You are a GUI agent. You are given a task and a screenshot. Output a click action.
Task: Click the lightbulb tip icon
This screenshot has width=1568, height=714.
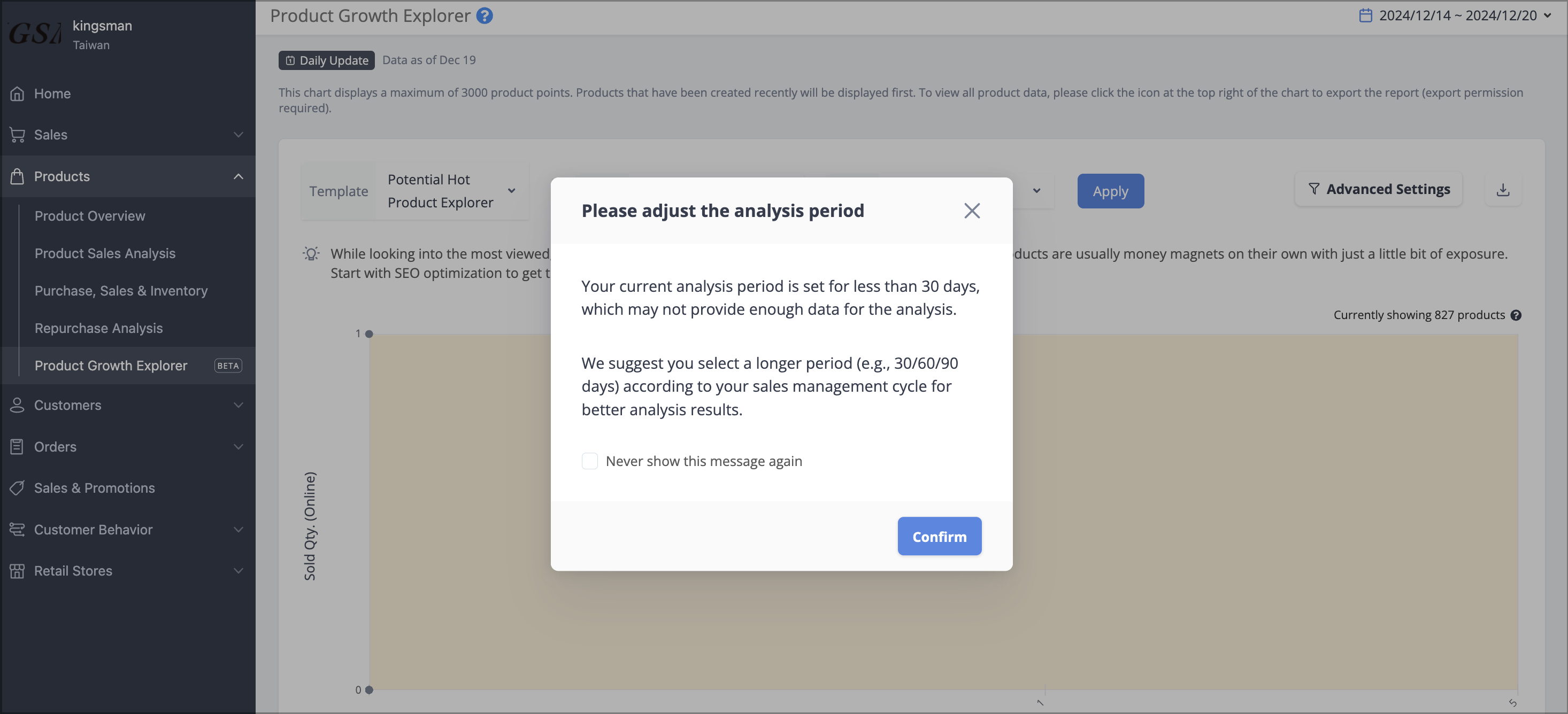311,254
